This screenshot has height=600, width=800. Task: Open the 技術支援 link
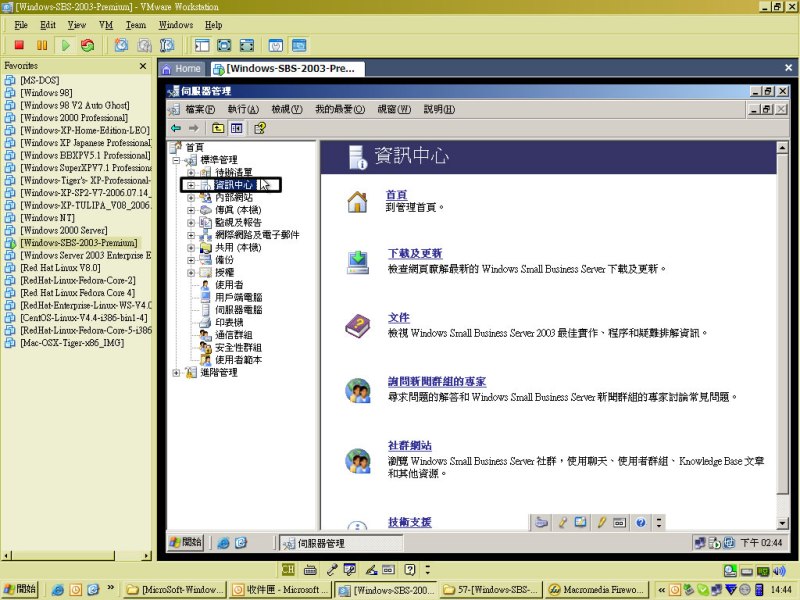tap(410, 522)
